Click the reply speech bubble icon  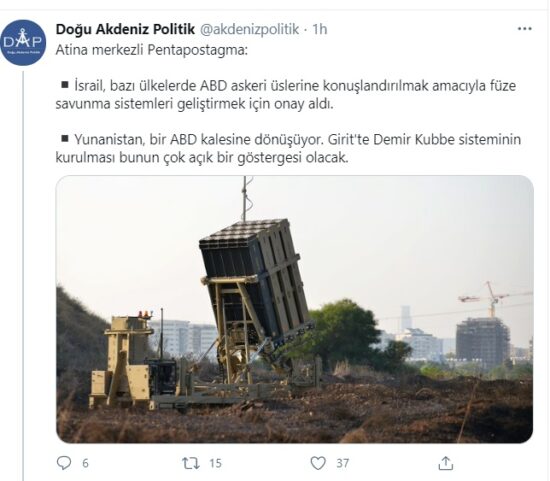click(x=63, y=463)
